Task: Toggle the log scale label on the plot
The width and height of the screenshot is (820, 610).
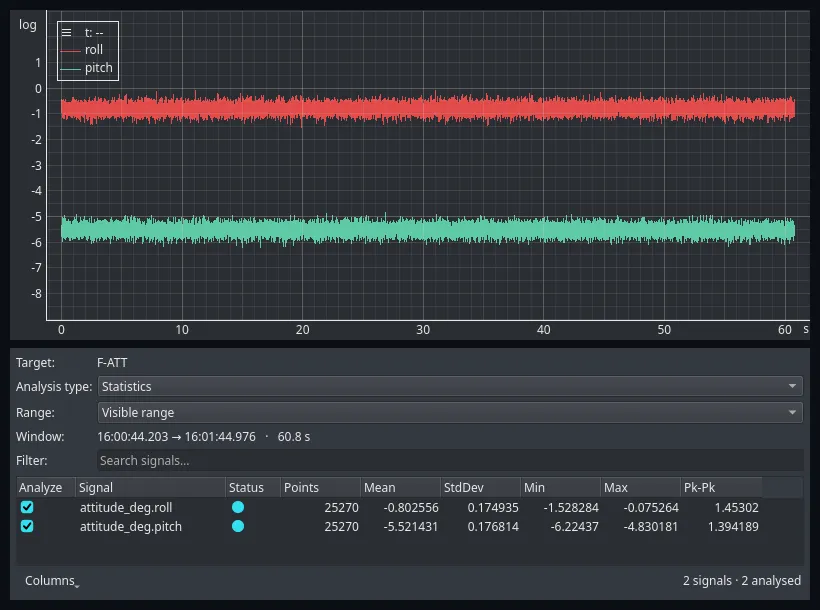Action: 28,25
